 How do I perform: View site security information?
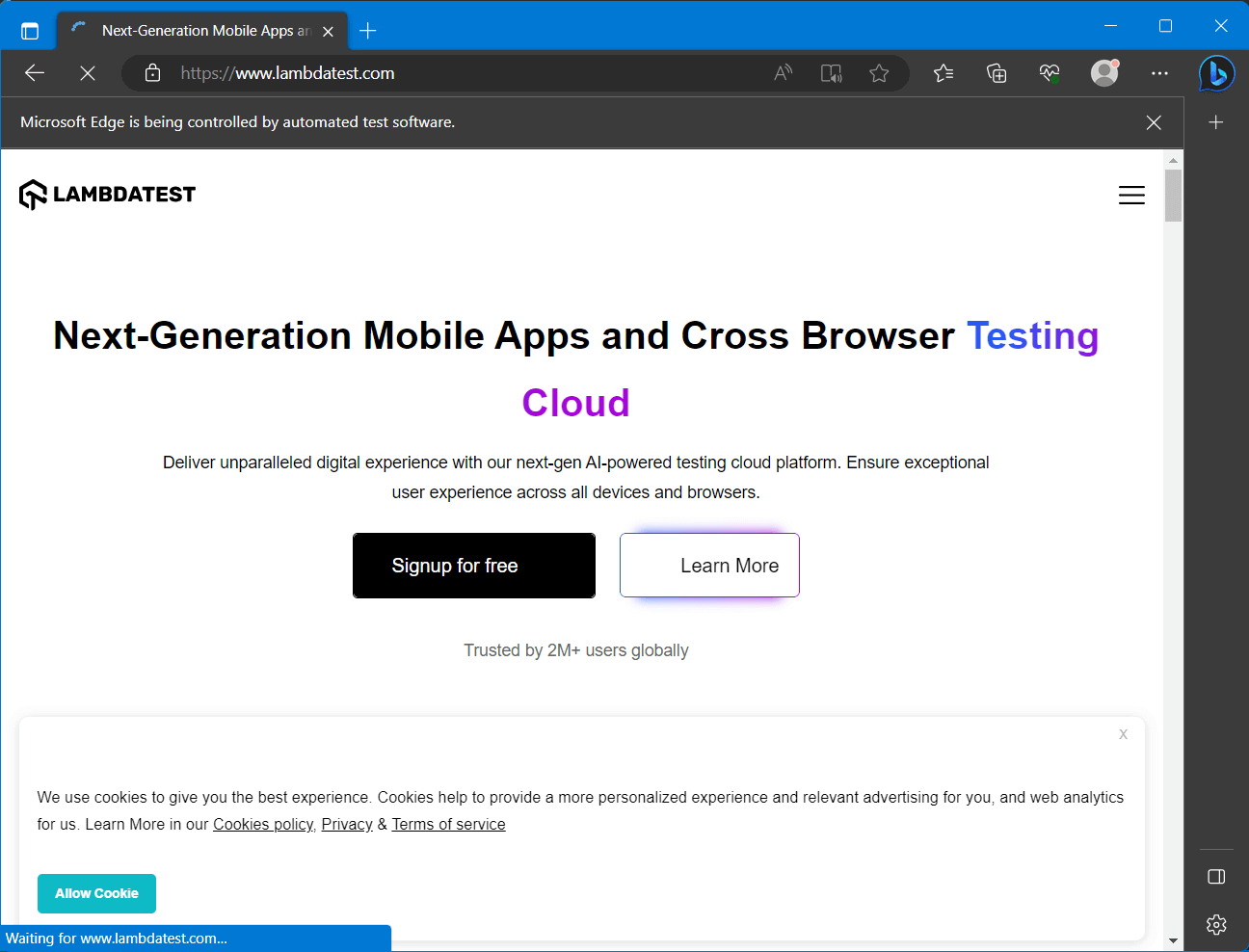click(x=152, y=72)
